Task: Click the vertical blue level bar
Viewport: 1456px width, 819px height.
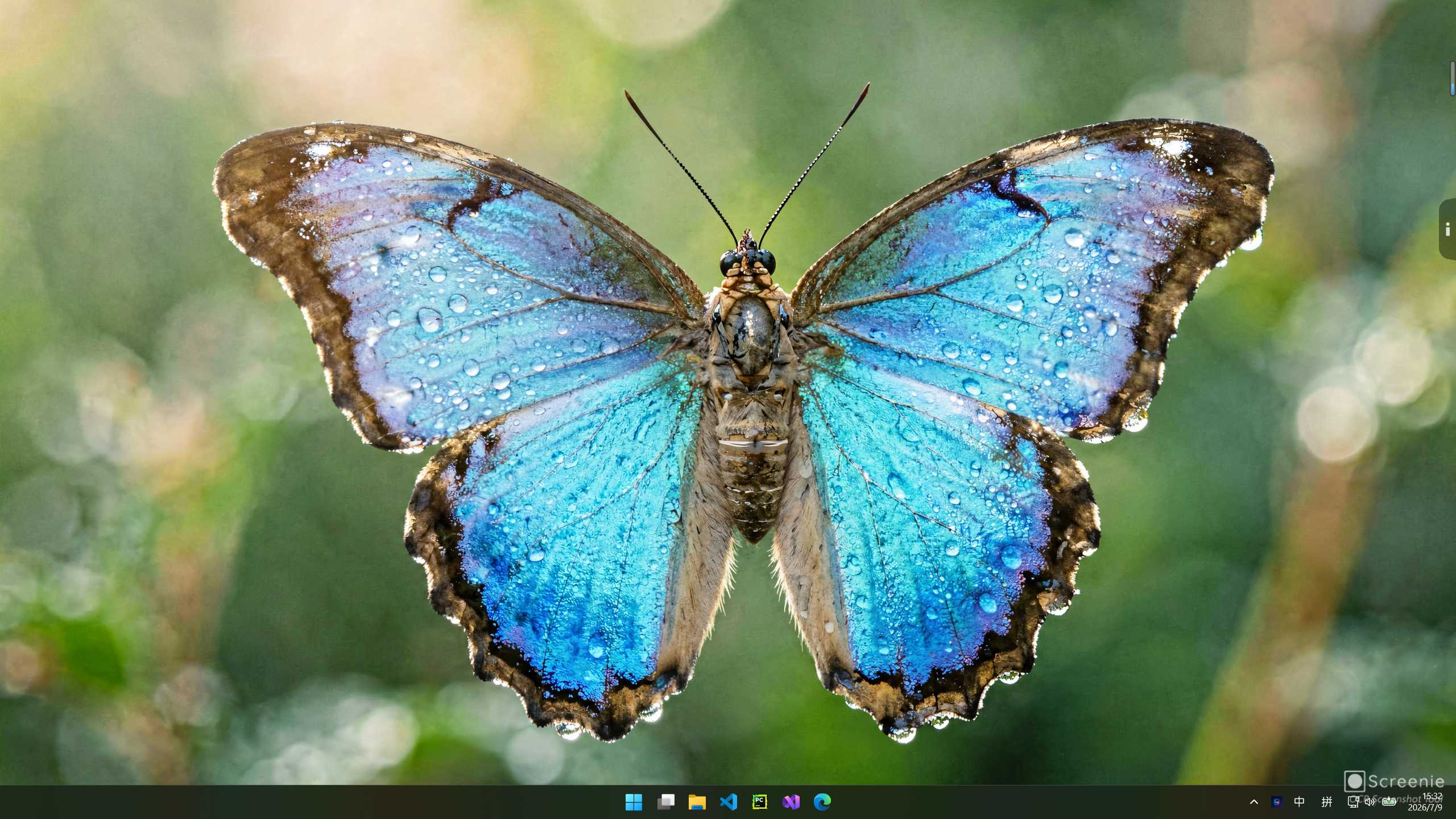Action: (x=1452, y=78)
